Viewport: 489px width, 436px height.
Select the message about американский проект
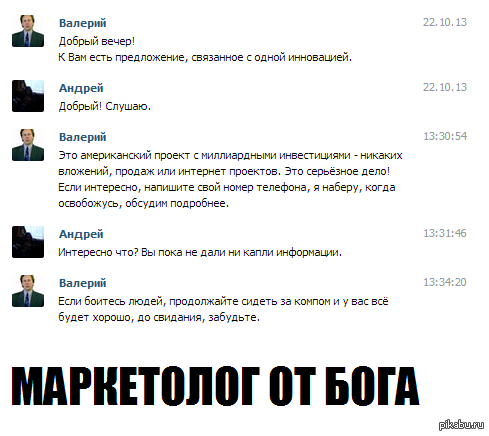click(230, 179)
